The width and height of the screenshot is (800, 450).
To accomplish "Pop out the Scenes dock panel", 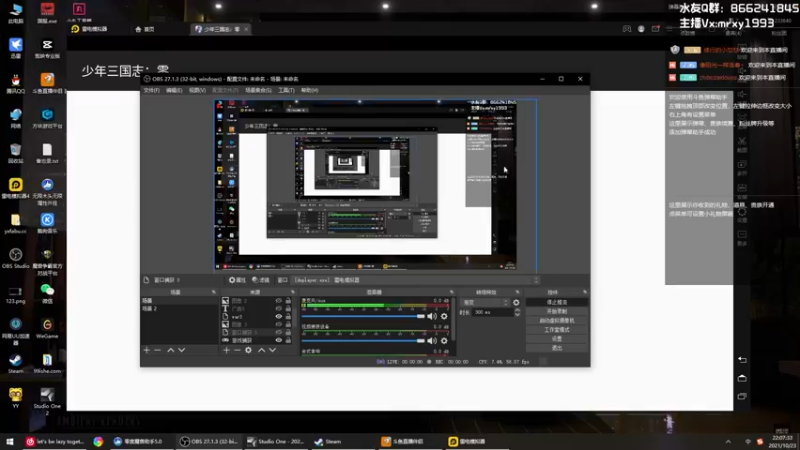I will 214,292.
